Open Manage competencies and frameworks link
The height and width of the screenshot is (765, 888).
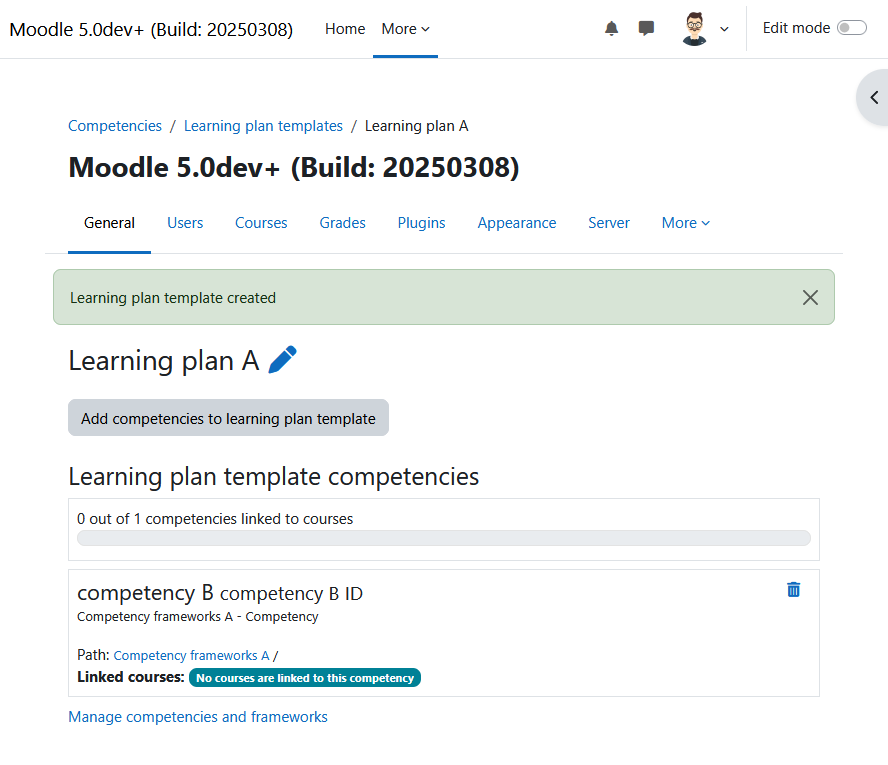(198, 716)
